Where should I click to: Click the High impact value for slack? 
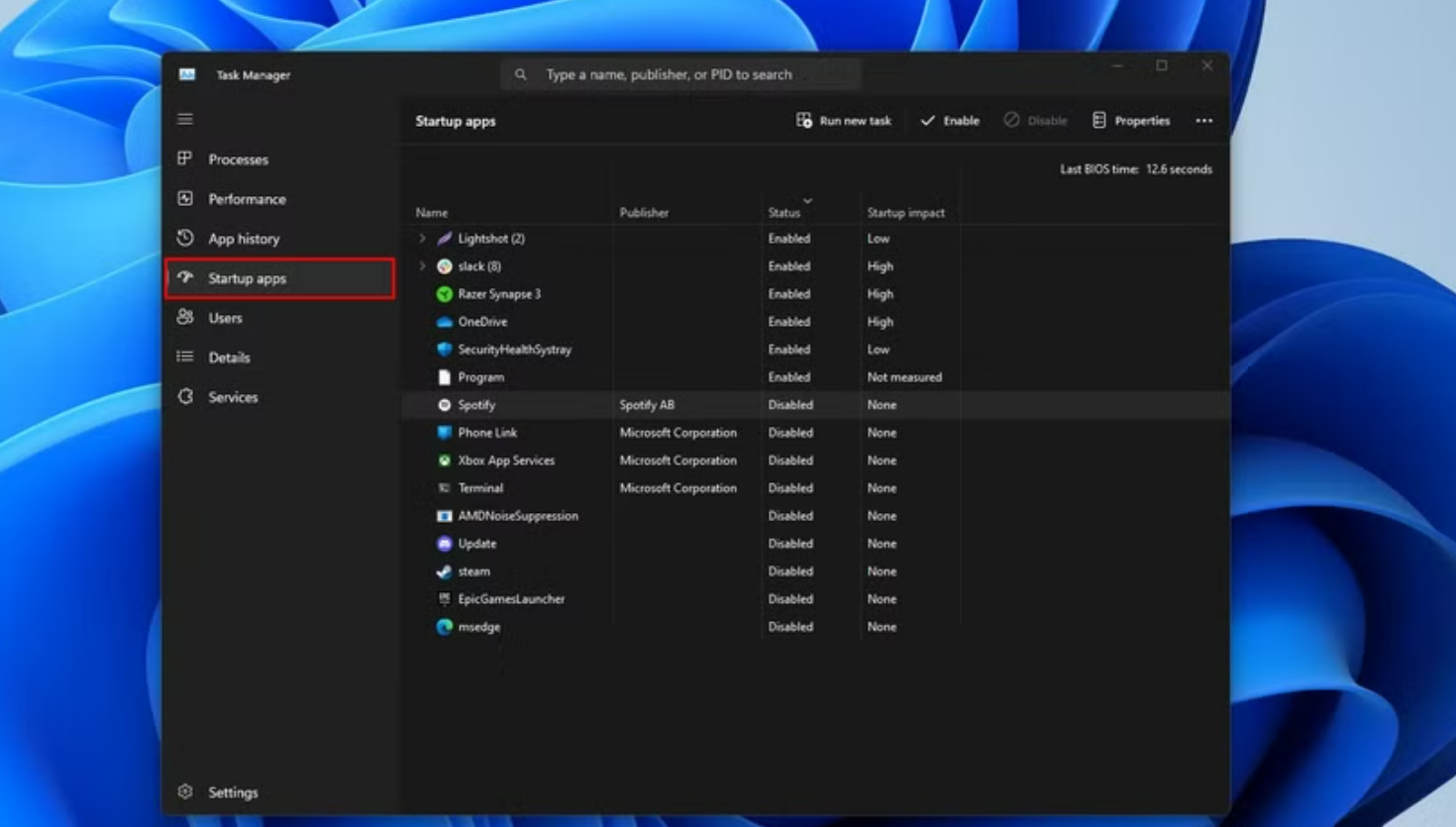pyautogui.click(x=881, y=266)
